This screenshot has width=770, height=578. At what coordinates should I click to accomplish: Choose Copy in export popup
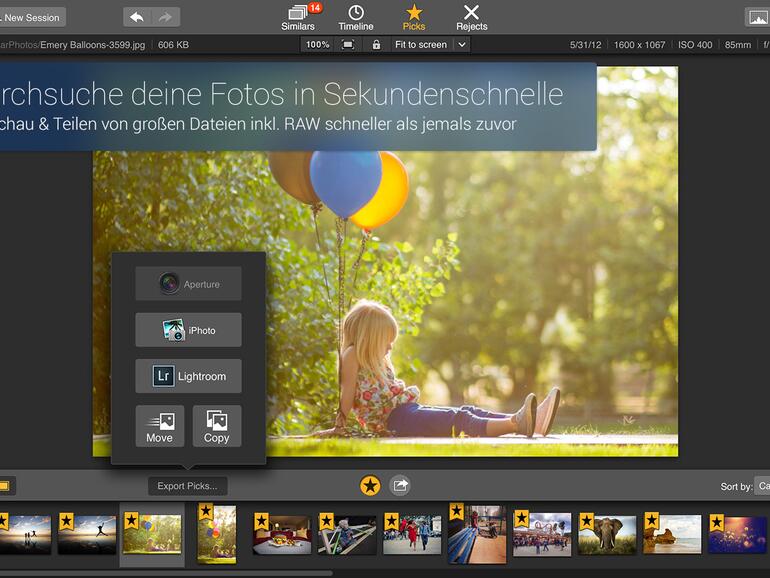217,426
